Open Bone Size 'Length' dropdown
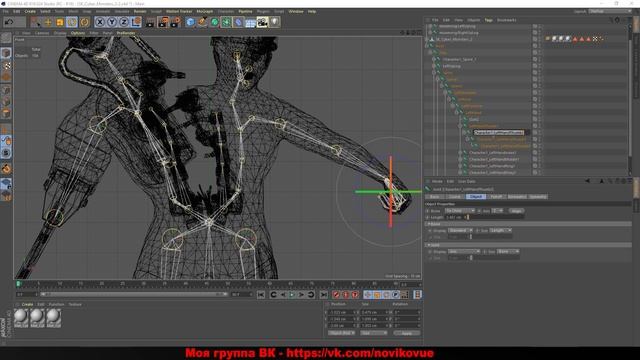The width and height of the screenshot is (640, 360). (x=500, y=231)
